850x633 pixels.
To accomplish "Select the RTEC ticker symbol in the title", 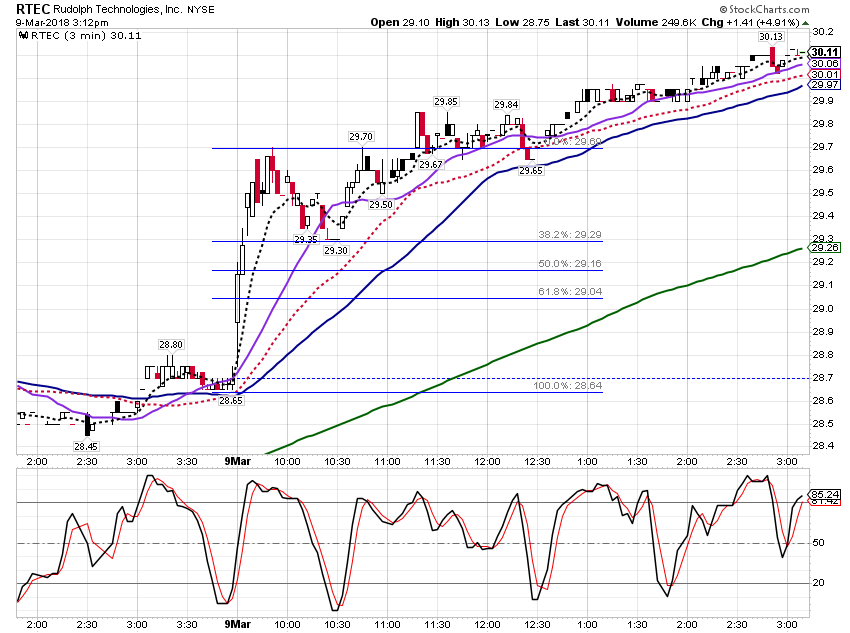I will coord(33,9).
